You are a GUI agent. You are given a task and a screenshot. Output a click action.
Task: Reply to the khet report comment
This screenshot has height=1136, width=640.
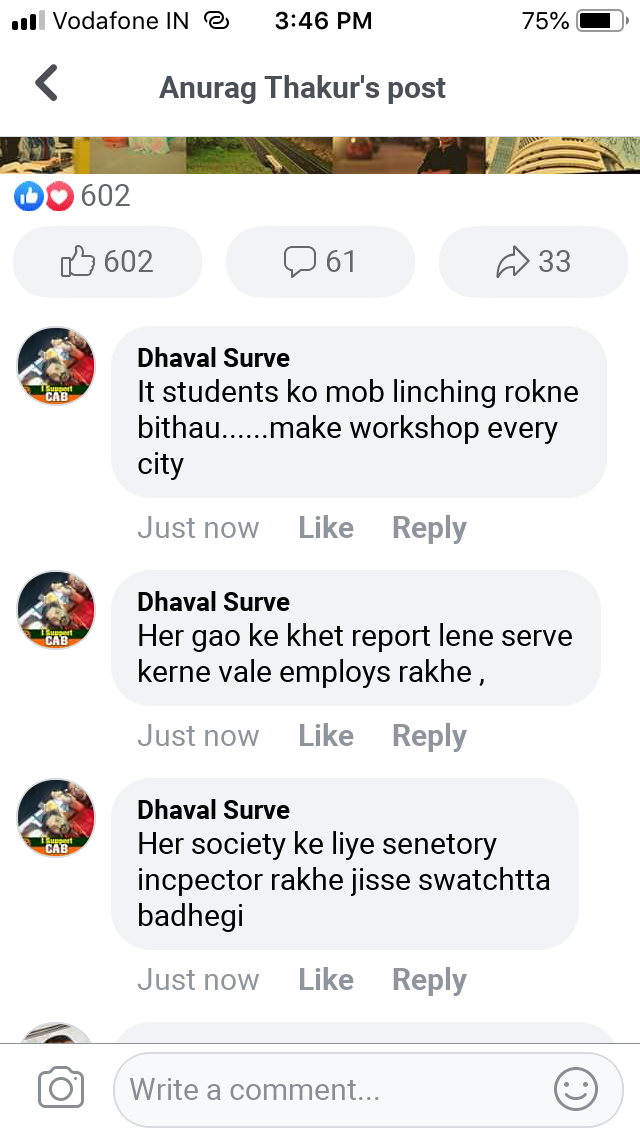click(429, 736)
